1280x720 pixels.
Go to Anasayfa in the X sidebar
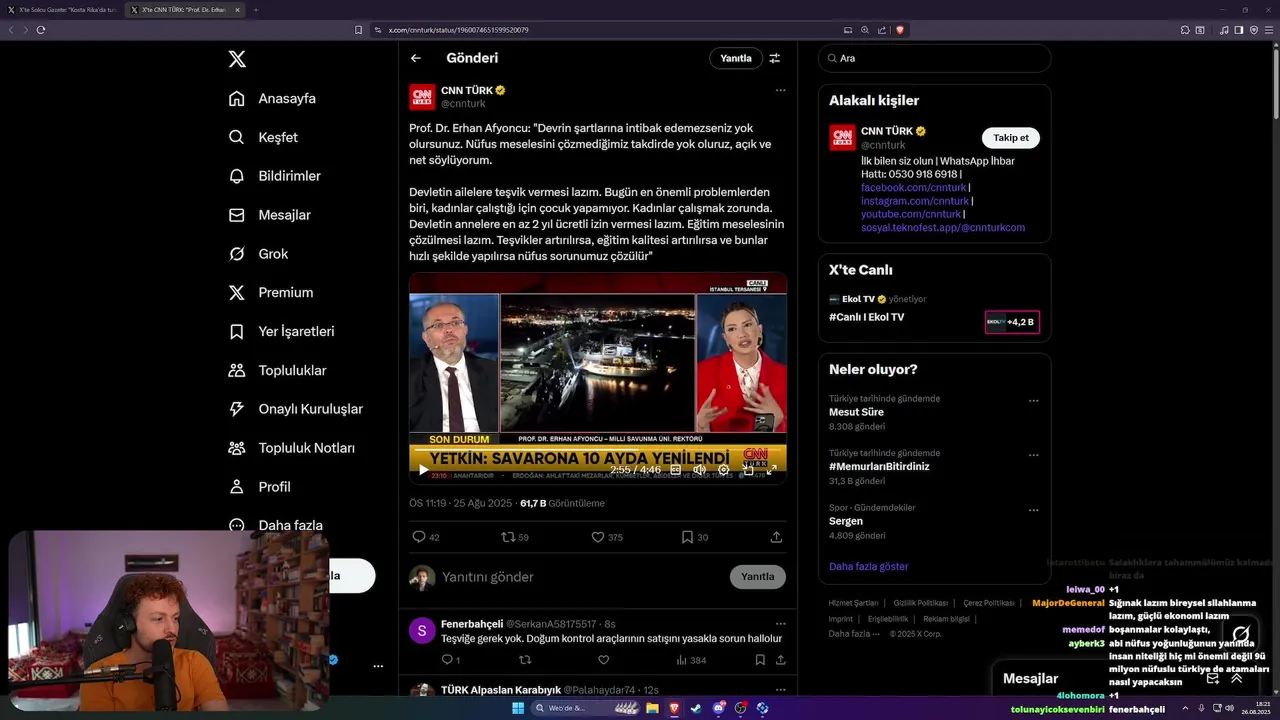(x=272, y=98)
